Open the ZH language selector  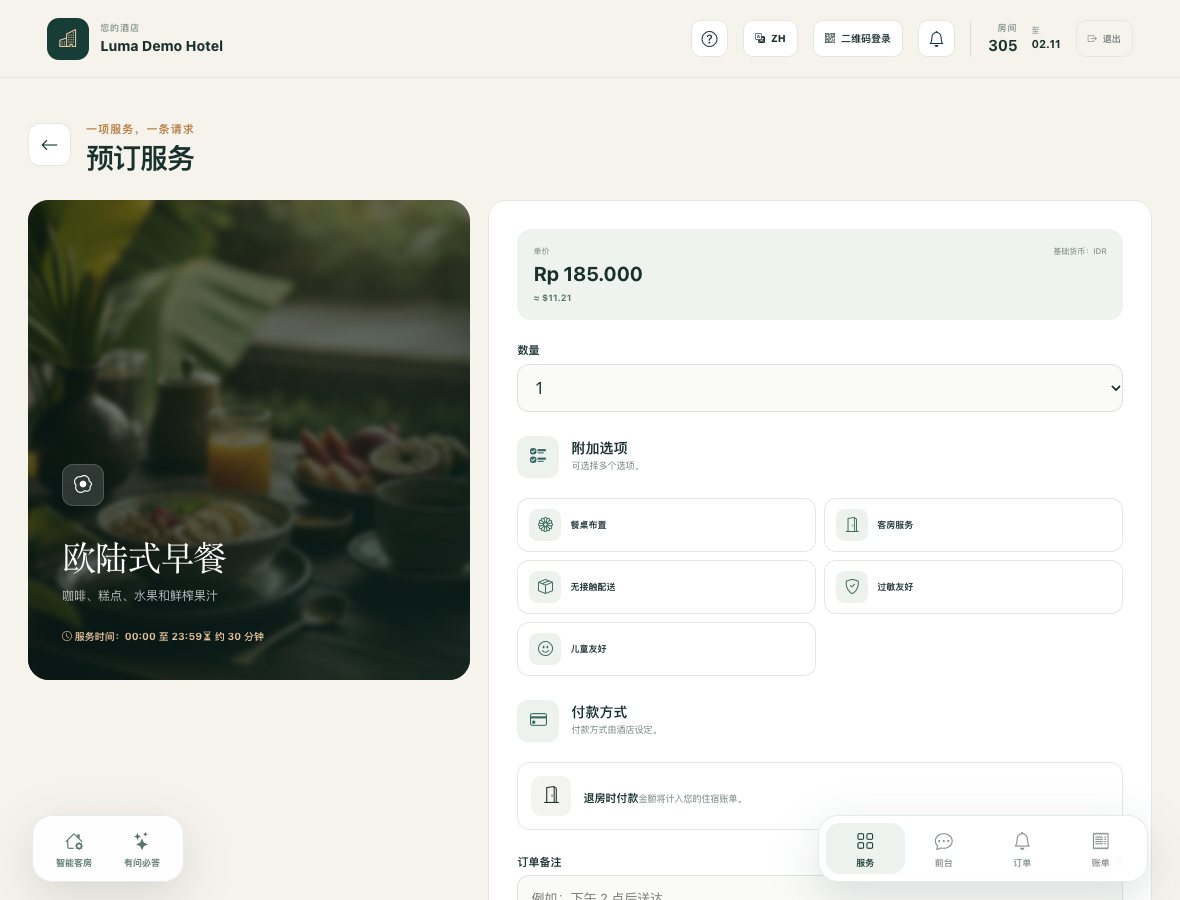[x=770, y=39]
